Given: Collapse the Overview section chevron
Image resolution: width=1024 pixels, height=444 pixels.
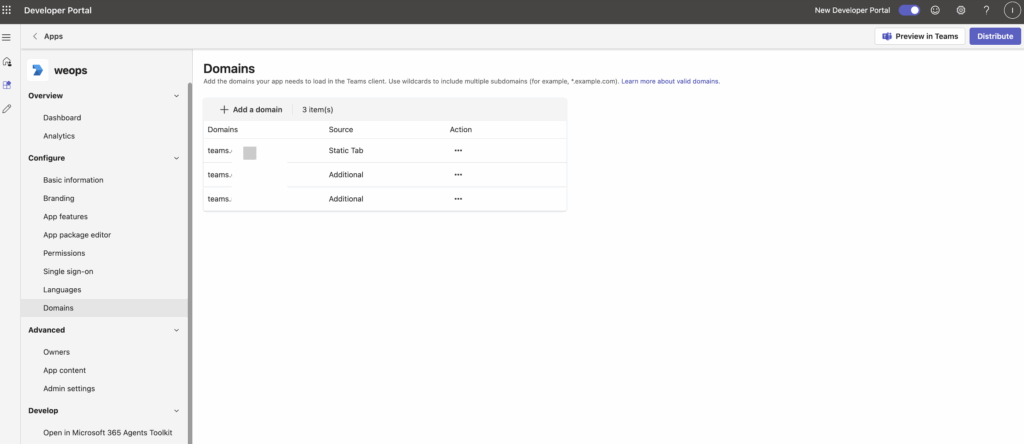Looking at the screenshot, I should (x=176, y=96).
